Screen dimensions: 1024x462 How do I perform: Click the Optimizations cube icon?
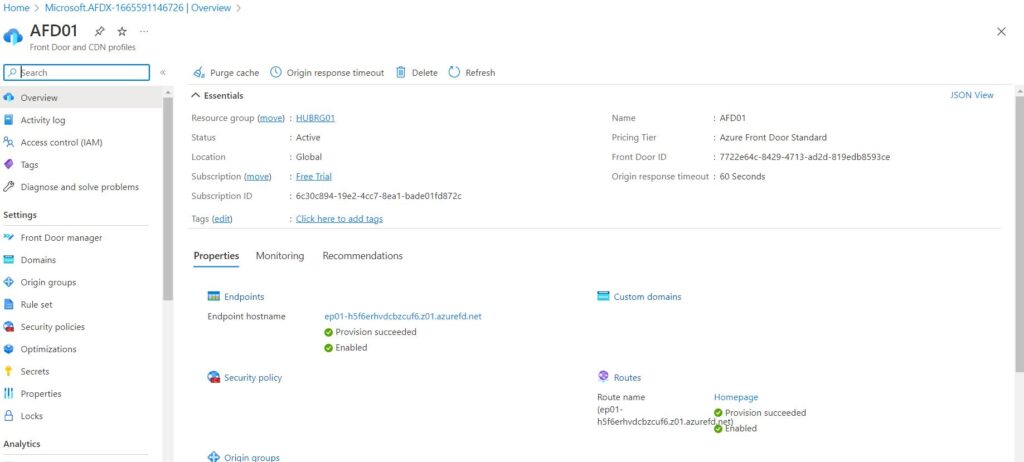click(8, 348)
